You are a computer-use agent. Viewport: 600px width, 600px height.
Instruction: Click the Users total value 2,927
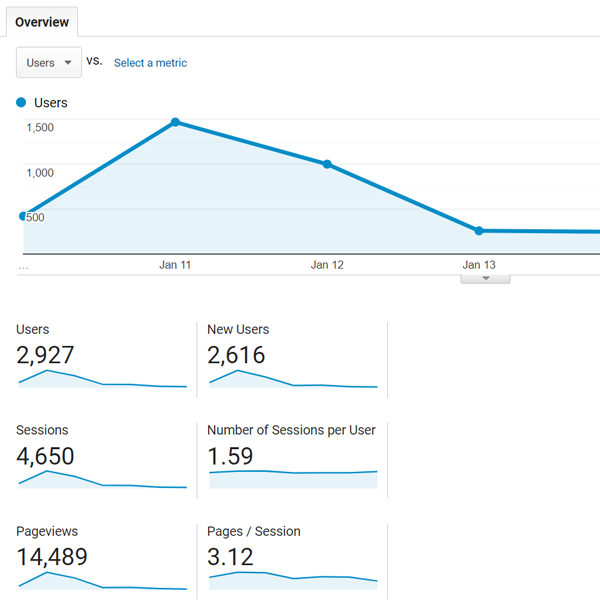click(45, 355)
